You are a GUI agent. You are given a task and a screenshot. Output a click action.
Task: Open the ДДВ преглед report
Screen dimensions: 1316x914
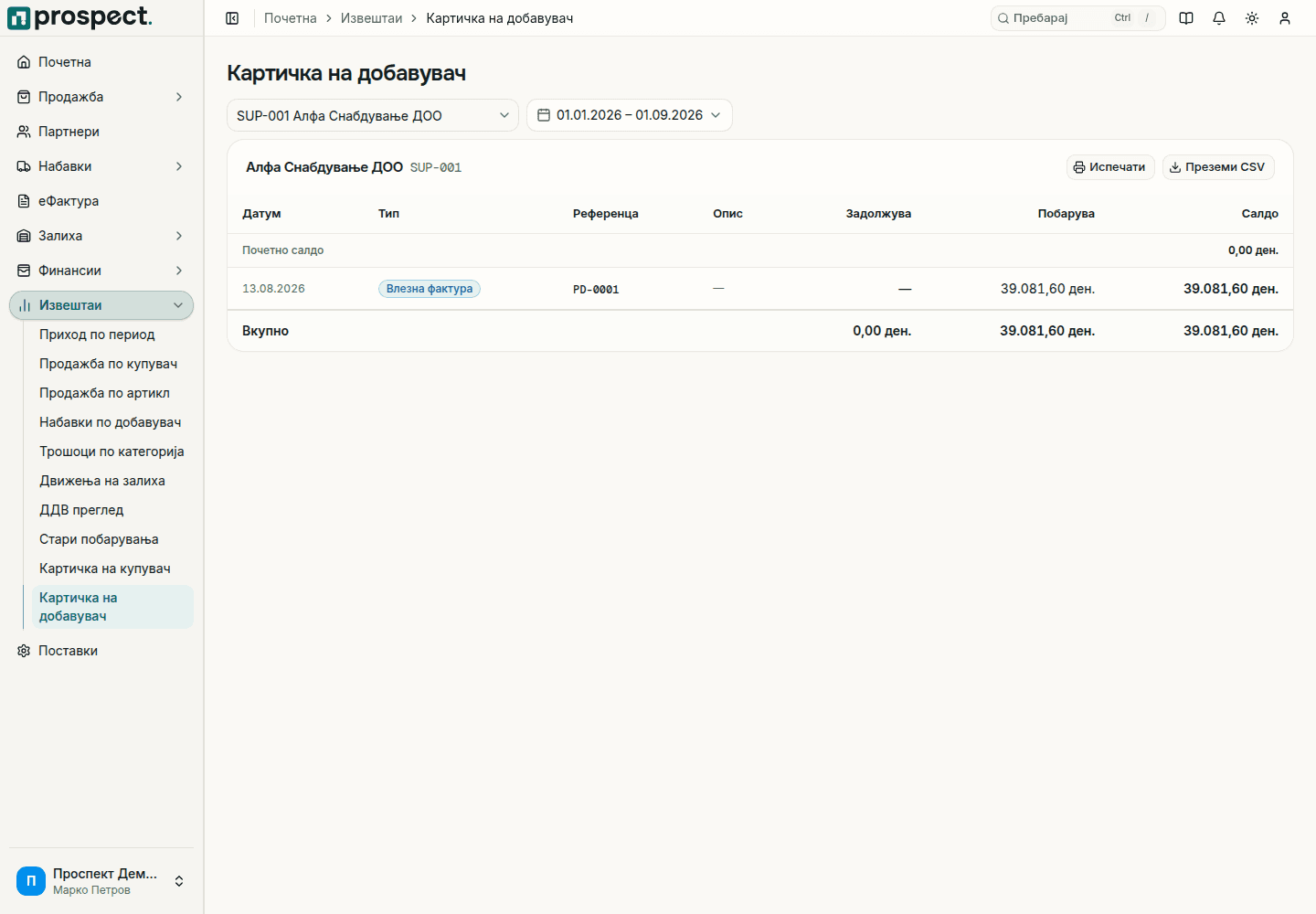(x=112, y=510)
